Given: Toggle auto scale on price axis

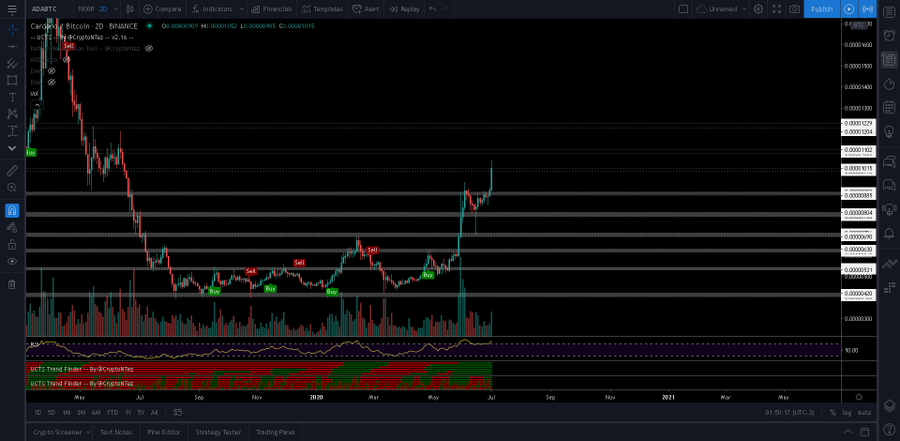Looking at the screenshot, I should click(x=864, y=412).
